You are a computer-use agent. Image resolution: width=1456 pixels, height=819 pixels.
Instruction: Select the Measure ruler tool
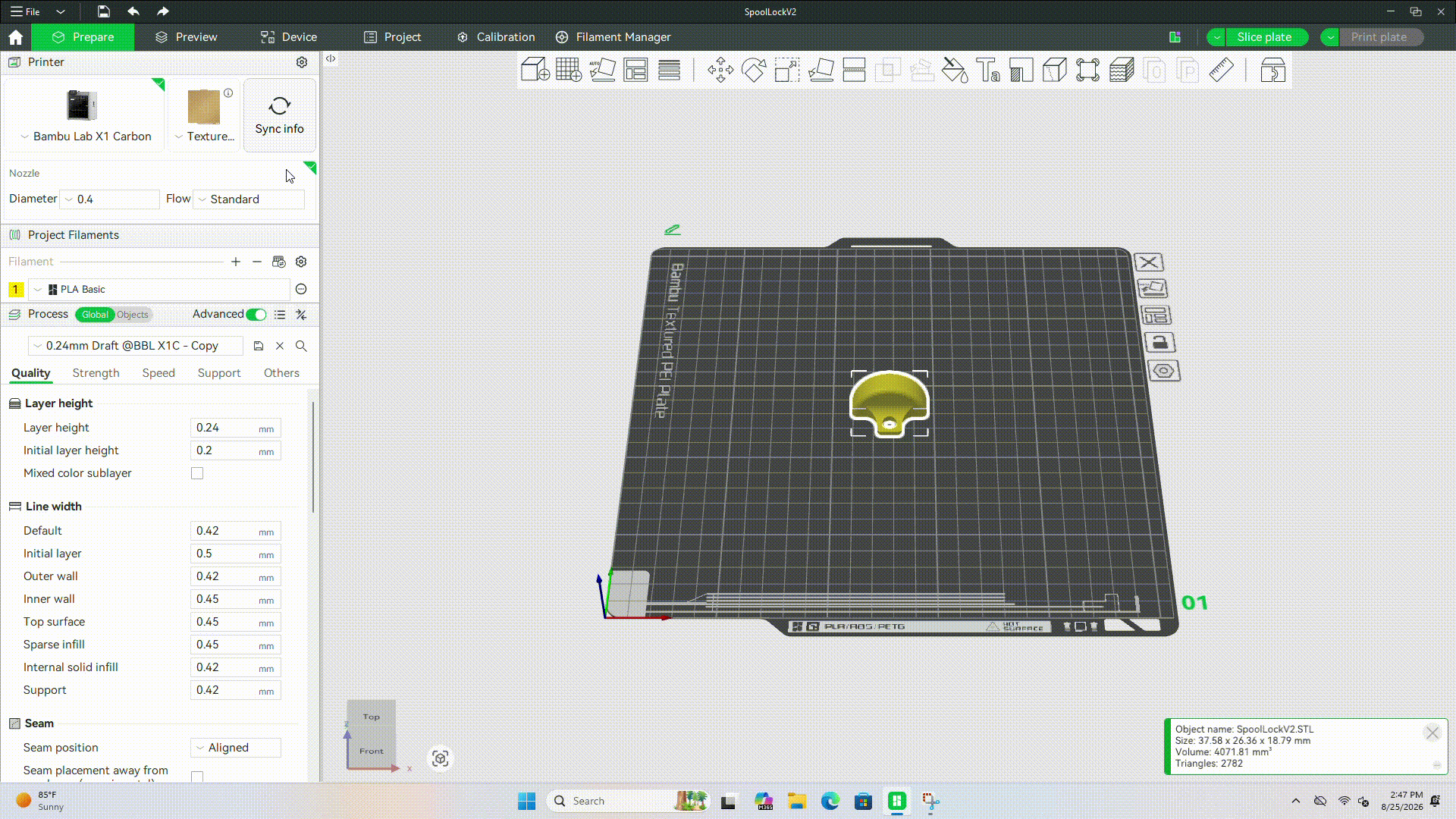(x=1222, y=71)
